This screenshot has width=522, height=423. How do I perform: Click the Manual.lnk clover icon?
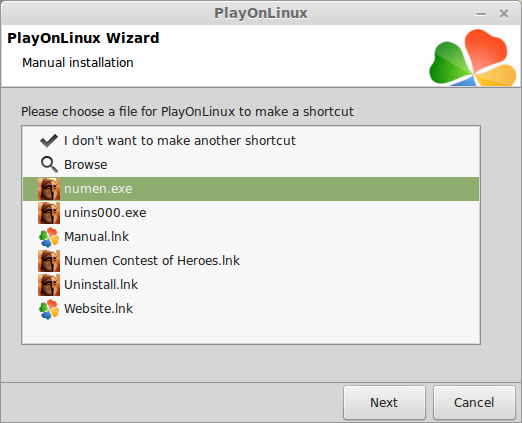tap(49, 237)
